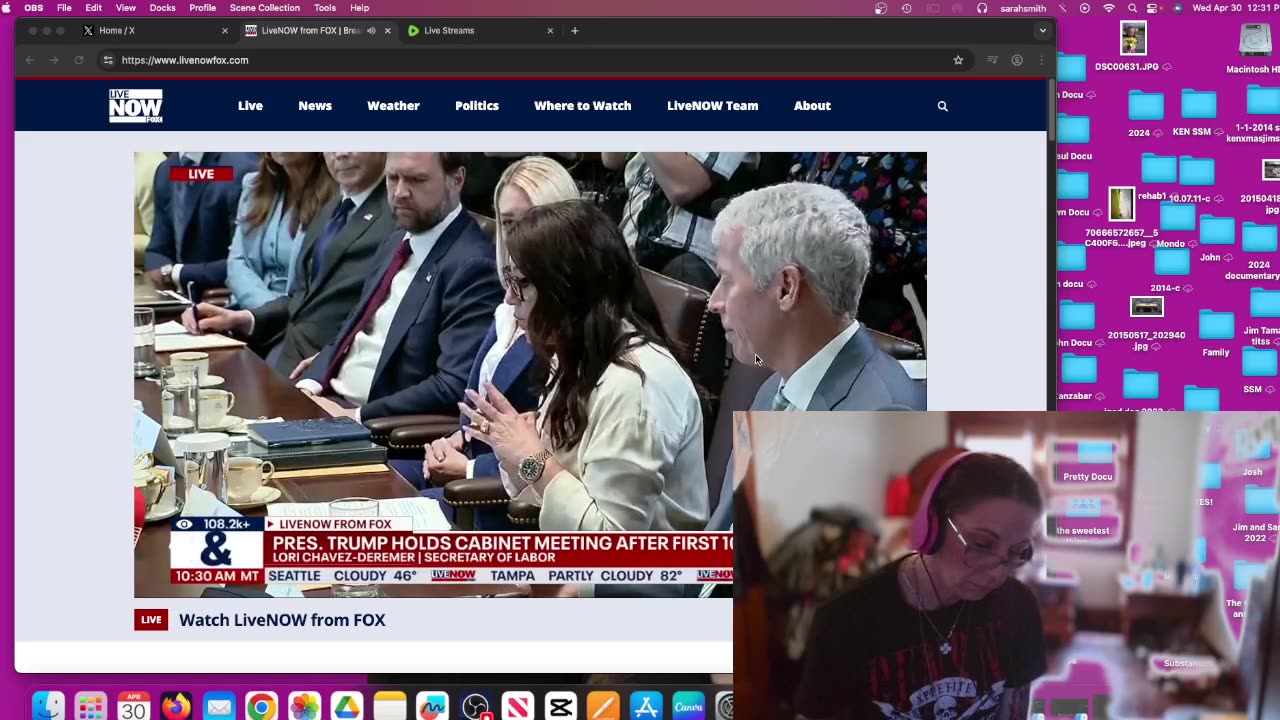This screenshot has width=1280, height=720.
Task: Open the News nav link
Action: pos(315,106)
